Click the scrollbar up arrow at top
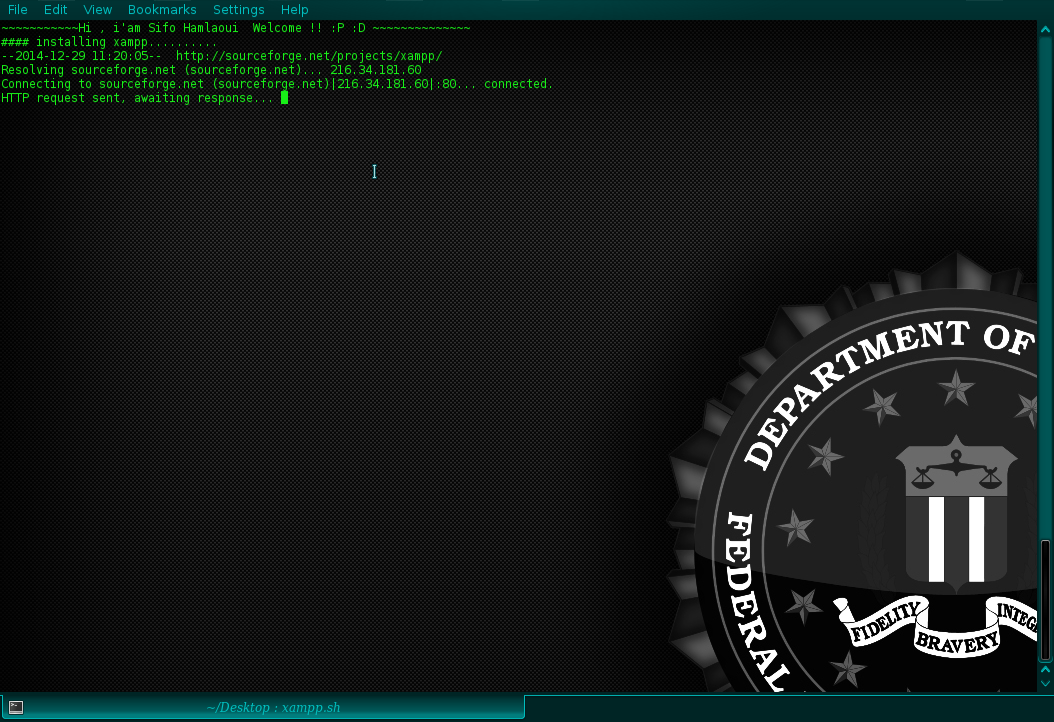This screenshot has height=722, width=1054. [x=1045, y=30]
